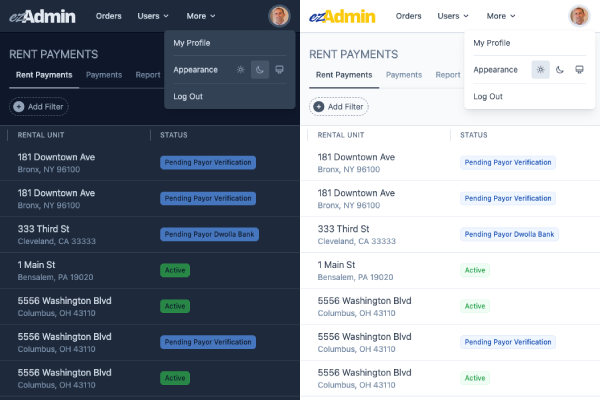Click Active badge for 1 Main St, dark panel
Image resolution: width=600 pixels, height=400 pixels.
(175, 270)
